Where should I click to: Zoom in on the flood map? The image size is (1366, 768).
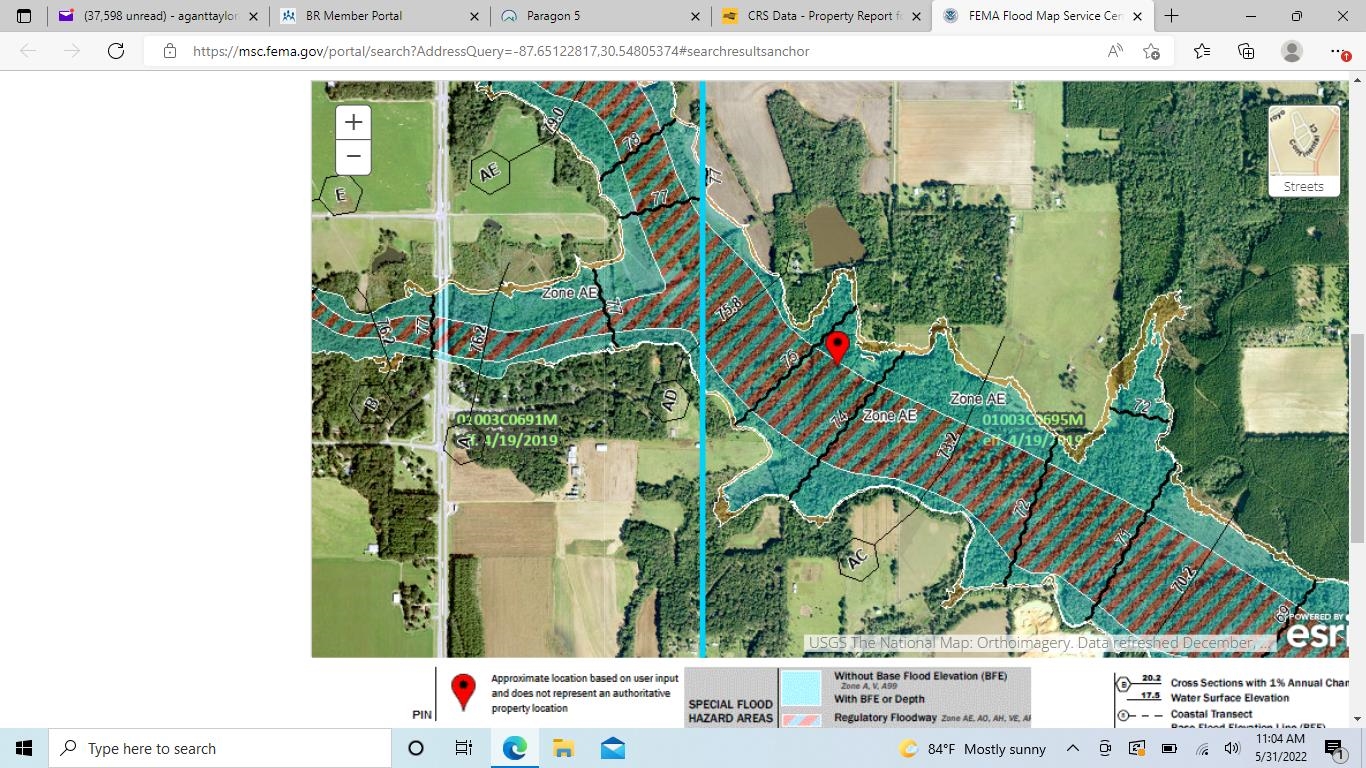click(x=353, y=122)
